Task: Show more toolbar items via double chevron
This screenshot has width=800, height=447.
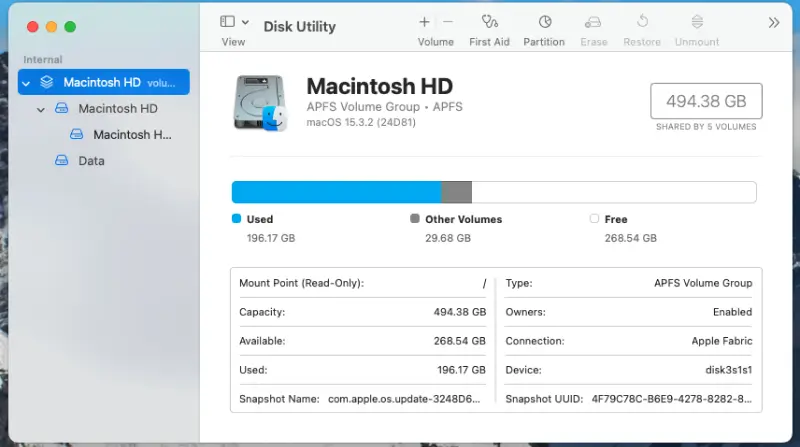Action: (x=774, y=22)
